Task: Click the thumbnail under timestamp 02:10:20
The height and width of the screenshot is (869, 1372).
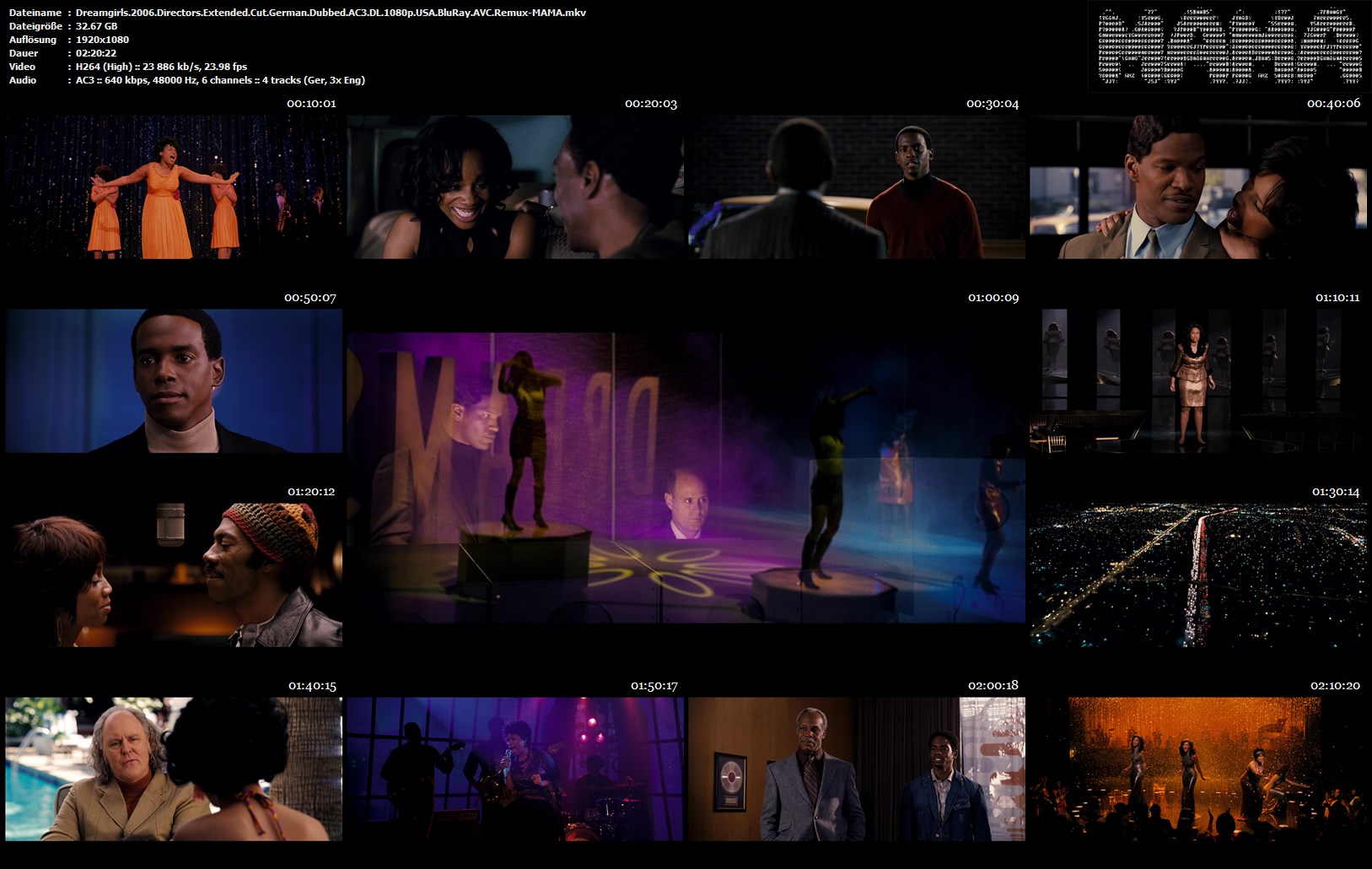Action: (1198, 769)
